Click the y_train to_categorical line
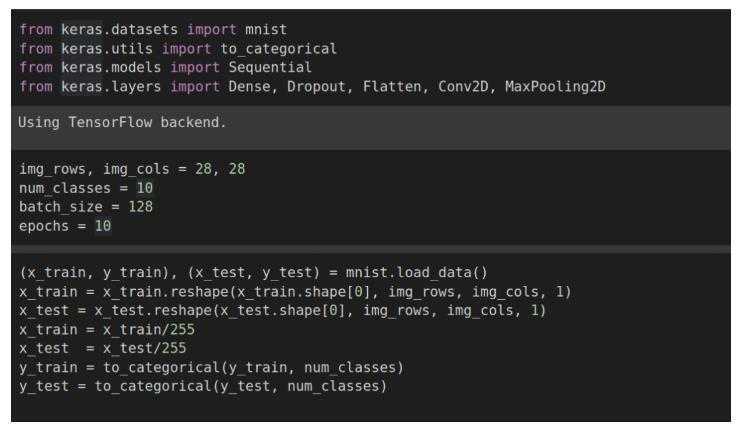 point(211,368)
